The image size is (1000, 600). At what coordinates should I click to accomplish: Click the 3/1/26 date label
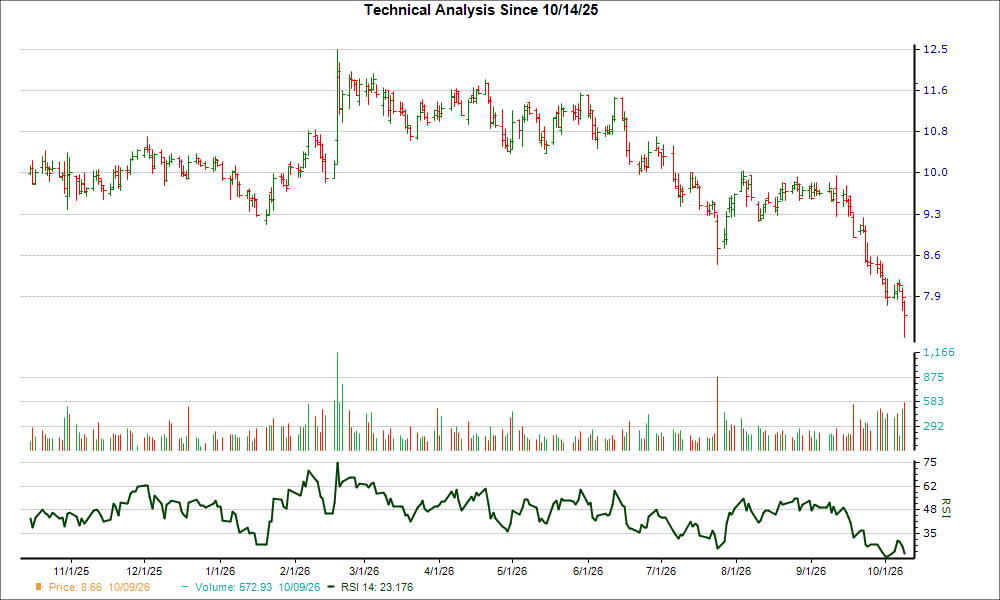coord(364,571)
